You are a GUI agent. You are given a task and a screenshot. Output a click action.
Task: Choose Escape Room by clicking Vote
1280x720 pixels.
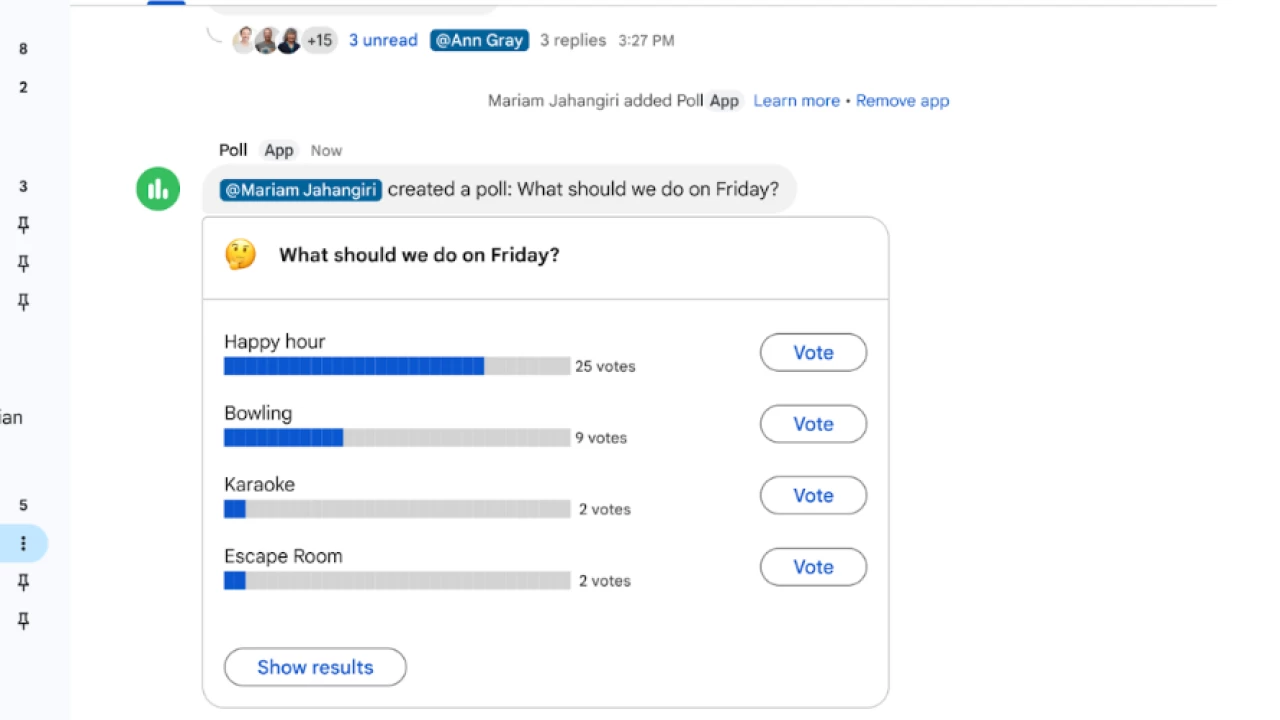(813, 567)
